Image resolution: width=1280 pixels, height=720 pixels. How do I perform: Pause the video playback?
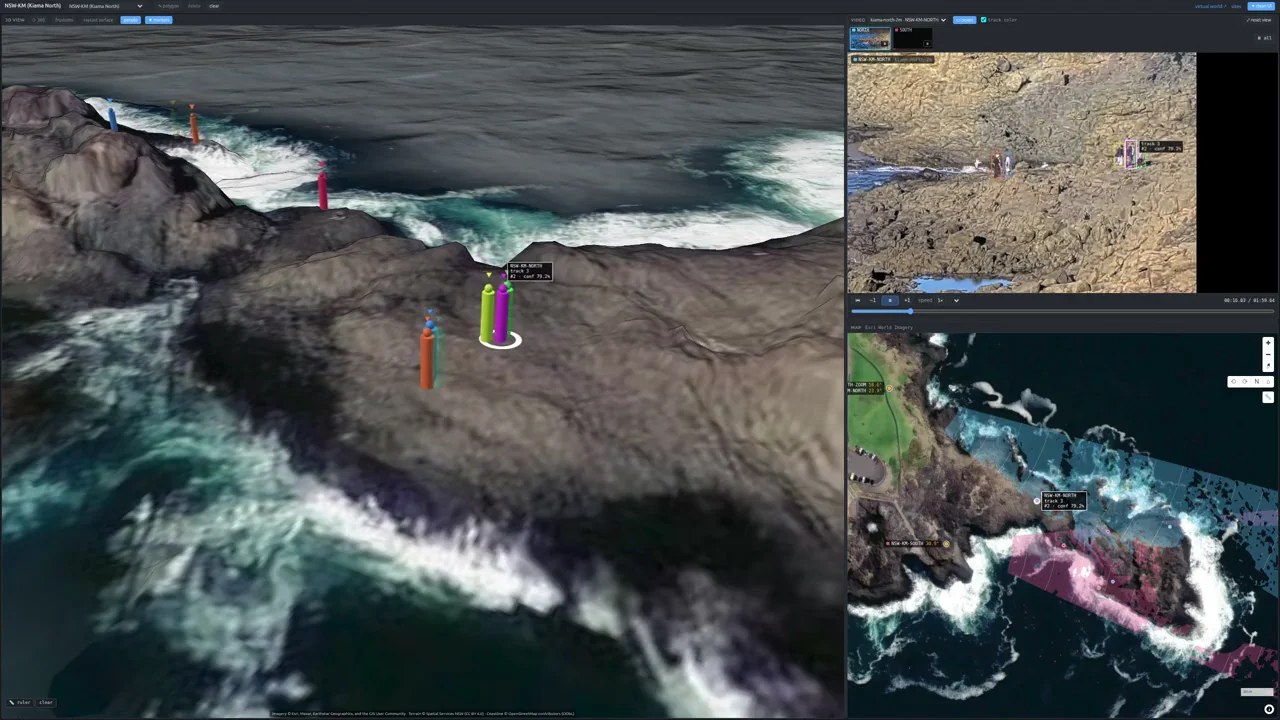pos(890,300)
